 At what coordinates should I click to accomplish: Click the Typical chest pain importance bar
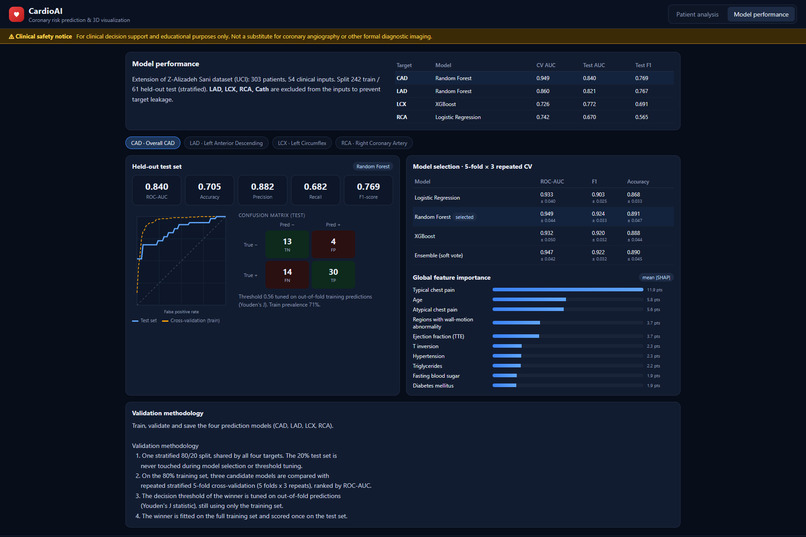tap(567, 290)
